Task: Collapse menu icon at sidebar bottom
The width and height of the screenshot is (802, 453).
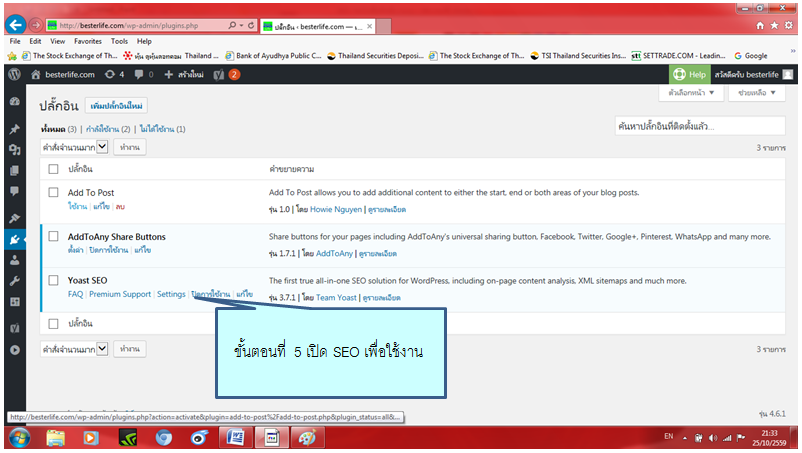Action: point(15,350)
